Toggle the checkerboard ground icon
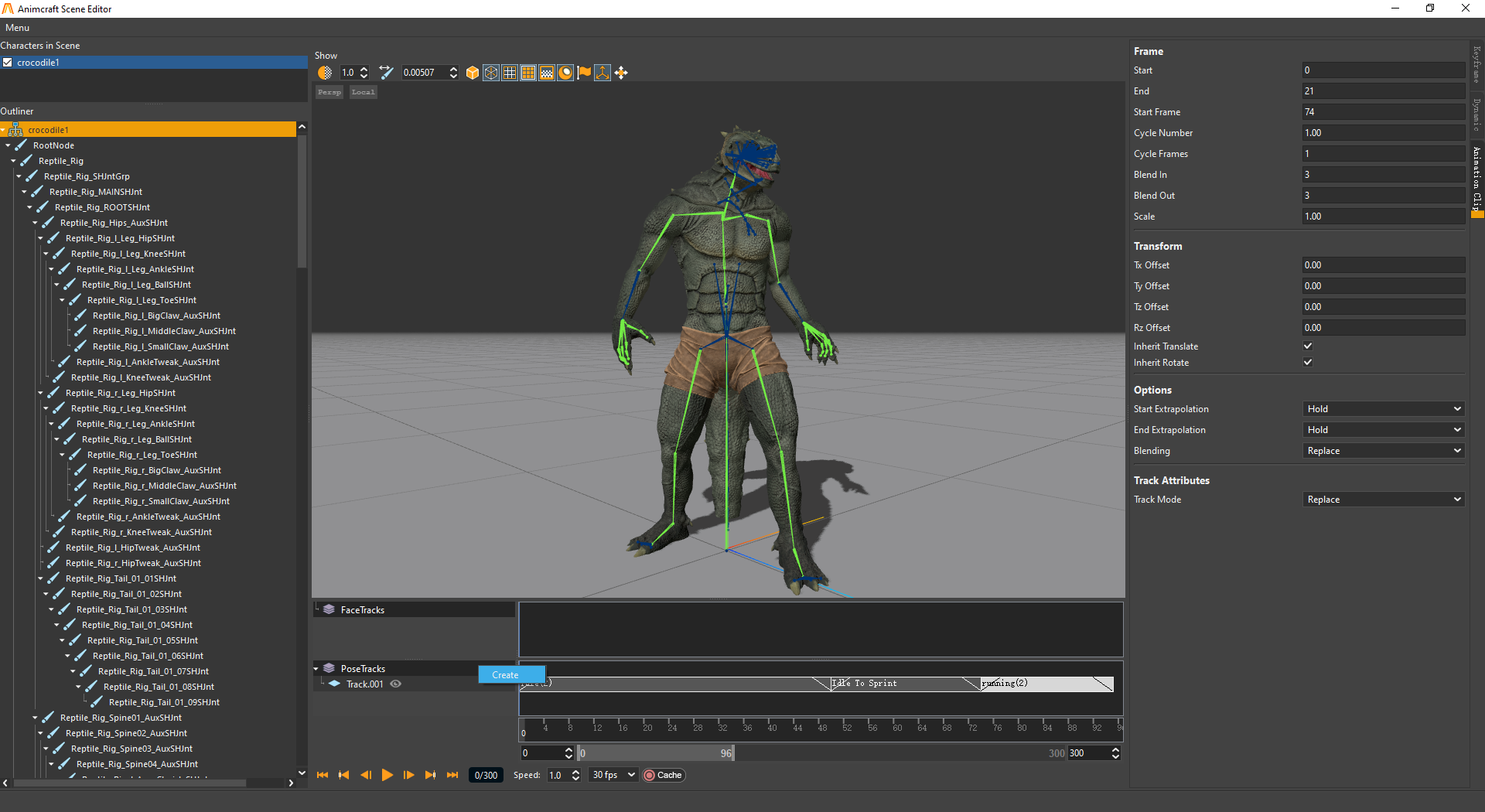The image size is (1485, 812). (x=547, y=73)
